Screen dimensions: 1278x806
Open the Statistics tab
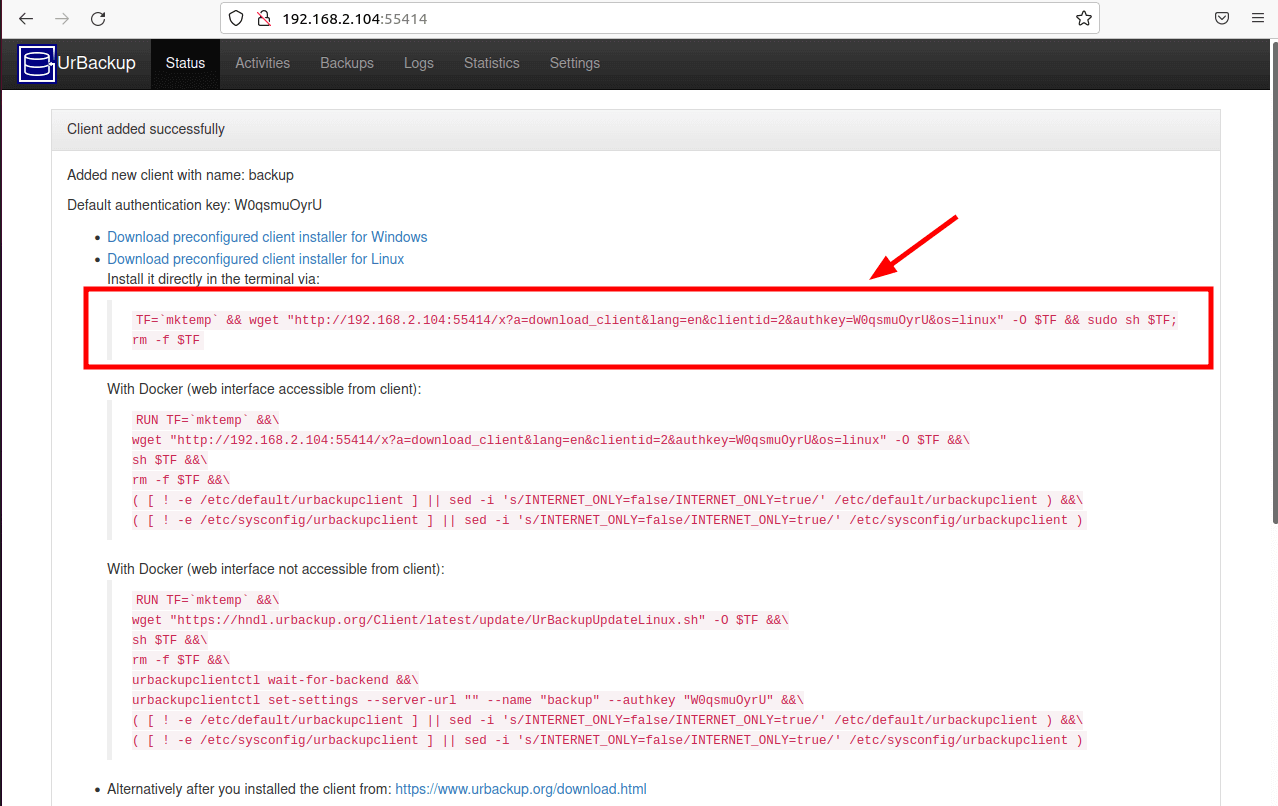pos(491,63)
